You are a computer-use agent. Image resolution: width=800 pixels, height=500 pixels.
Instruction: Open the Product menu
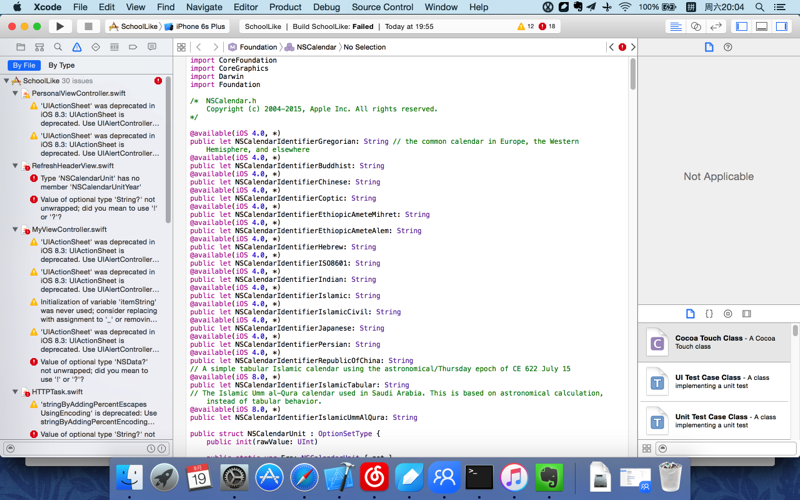point(285,7)
